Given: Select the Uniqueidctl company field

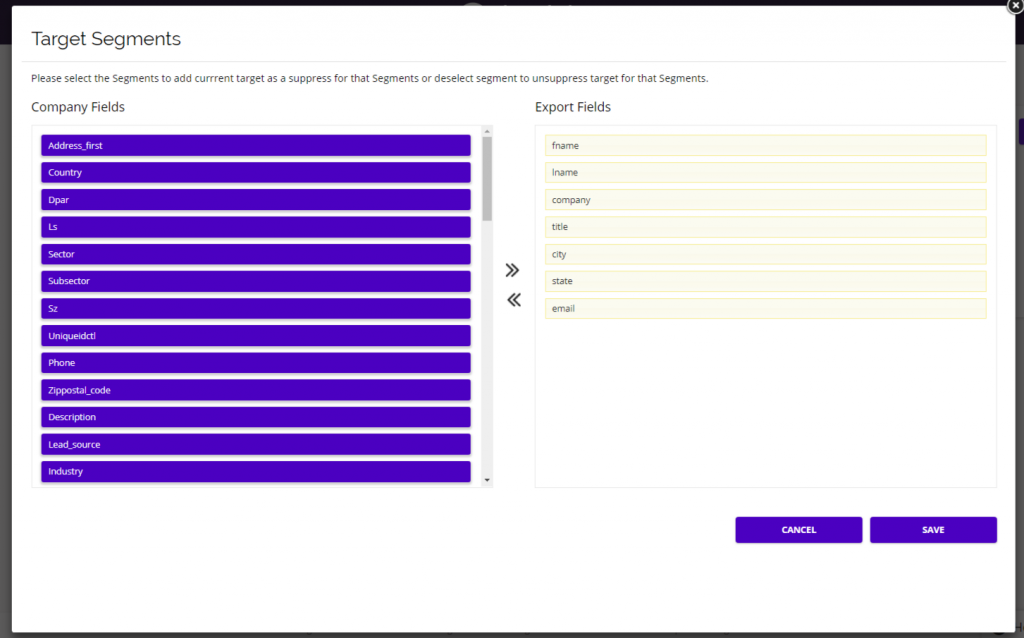Looking at the screenshot, I should click(255, 335).
